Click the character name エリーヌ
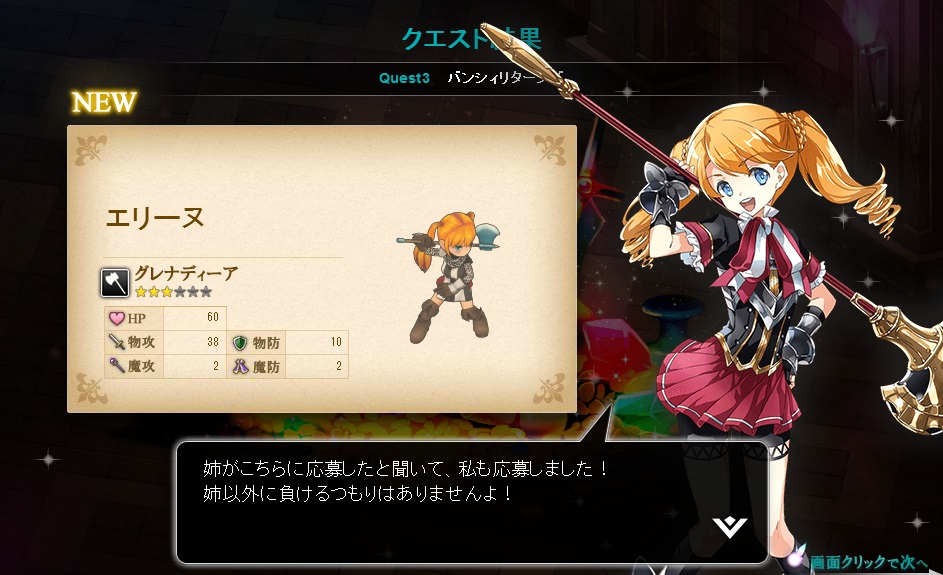Viewport: 943px width, 575px height. click(x=155, y=218)
